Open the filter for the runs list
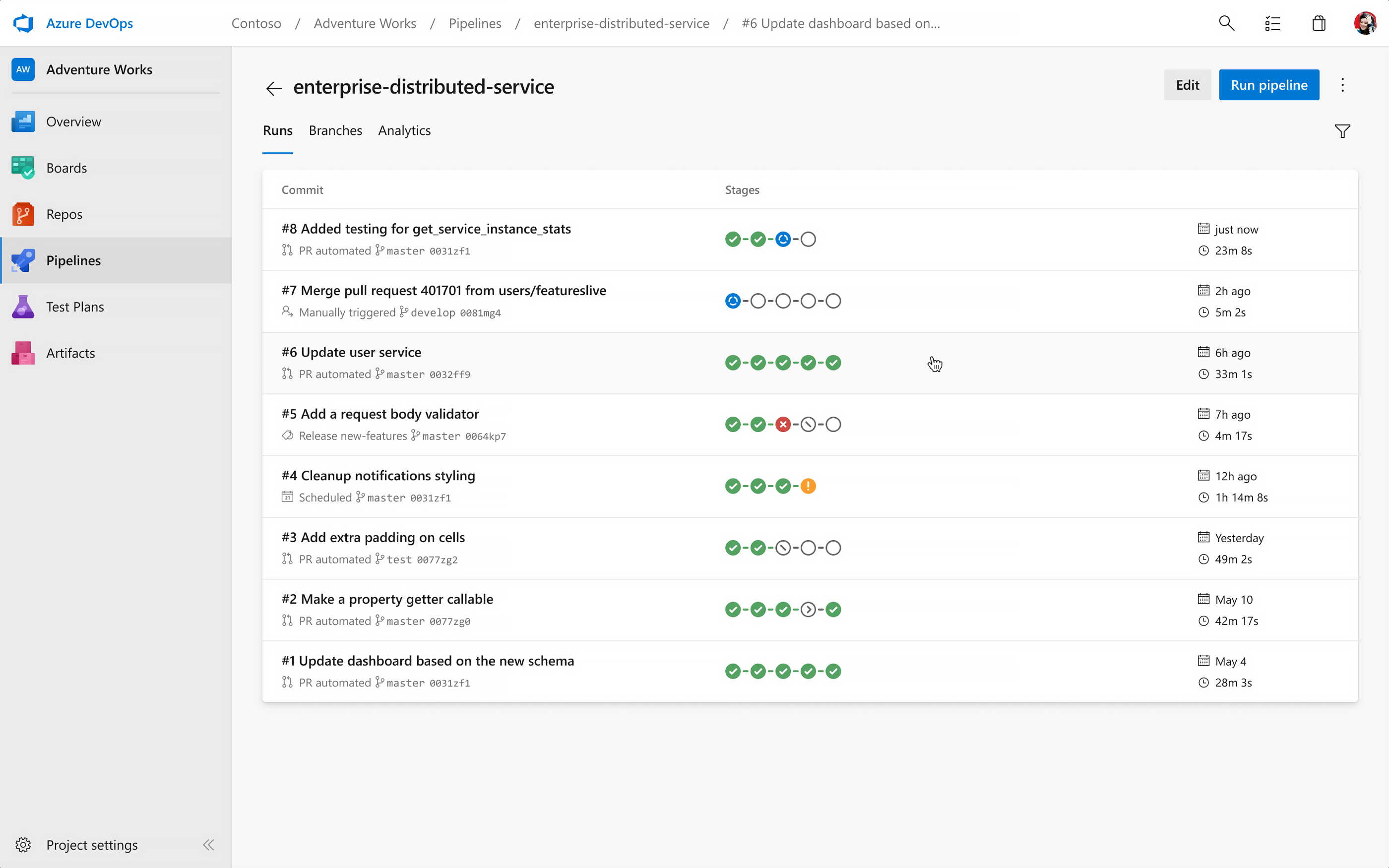 tap(1342, 131)
